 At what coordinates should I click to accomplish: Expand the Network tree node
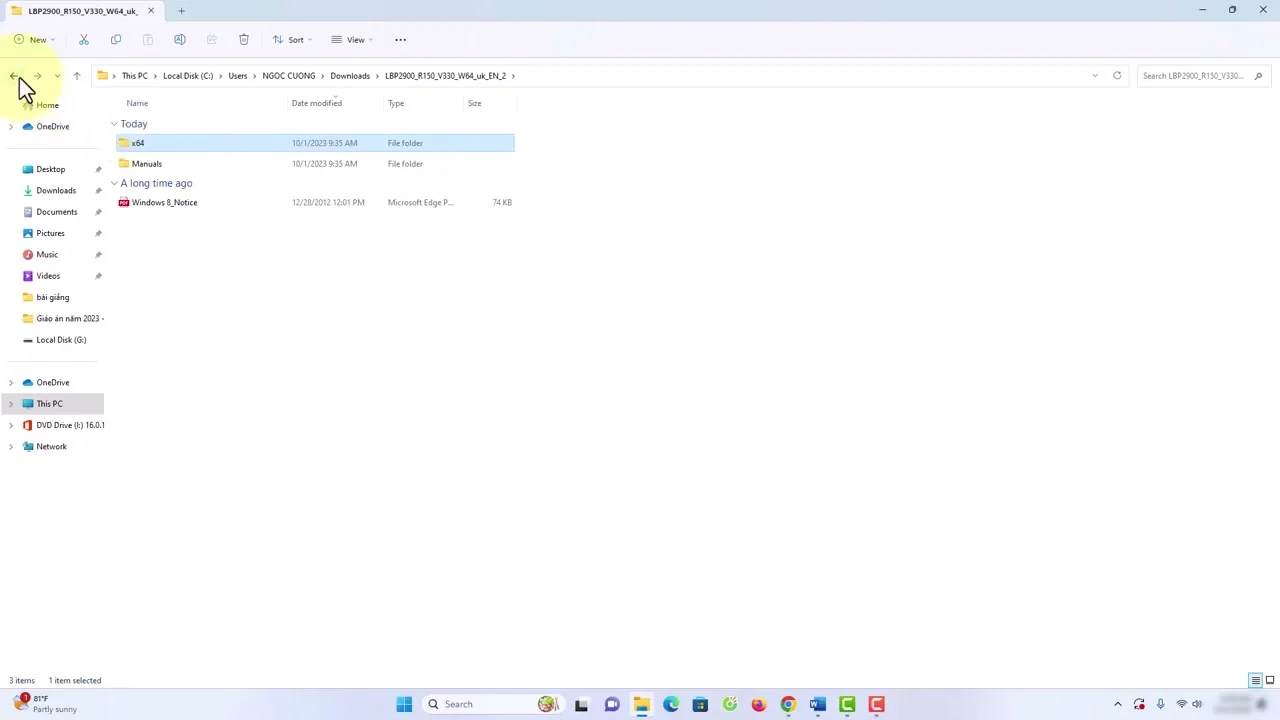[11, 447]
